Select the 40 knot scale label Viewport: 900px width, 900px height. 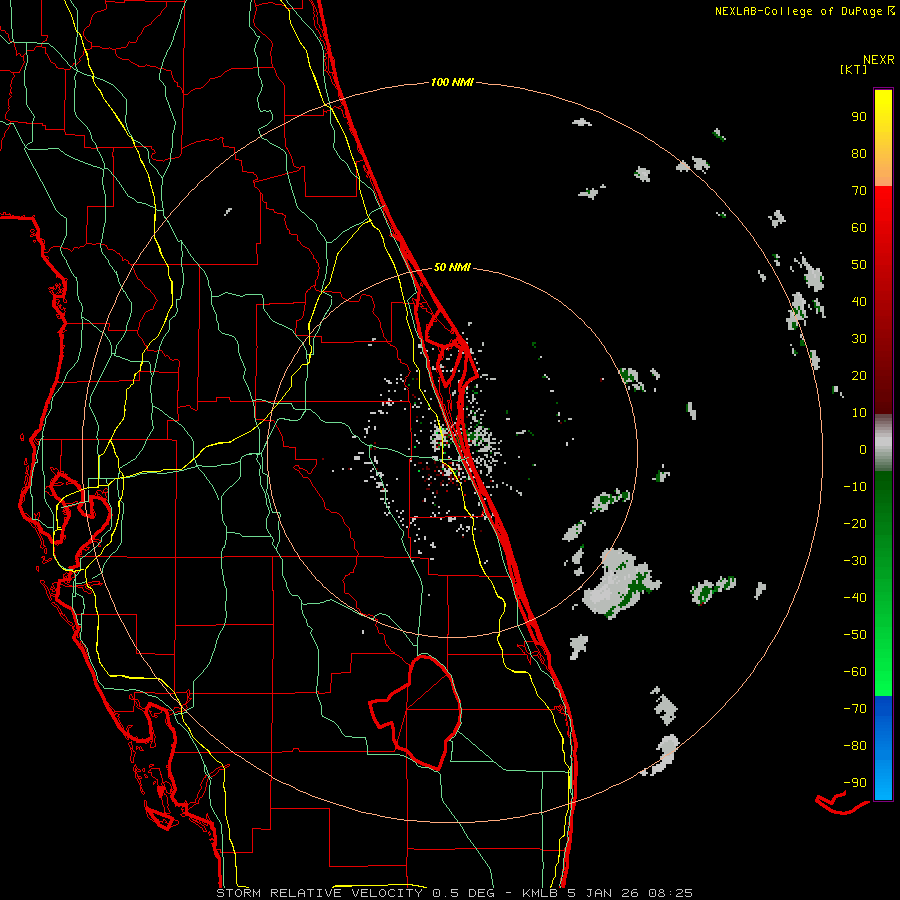pos(859,301)
